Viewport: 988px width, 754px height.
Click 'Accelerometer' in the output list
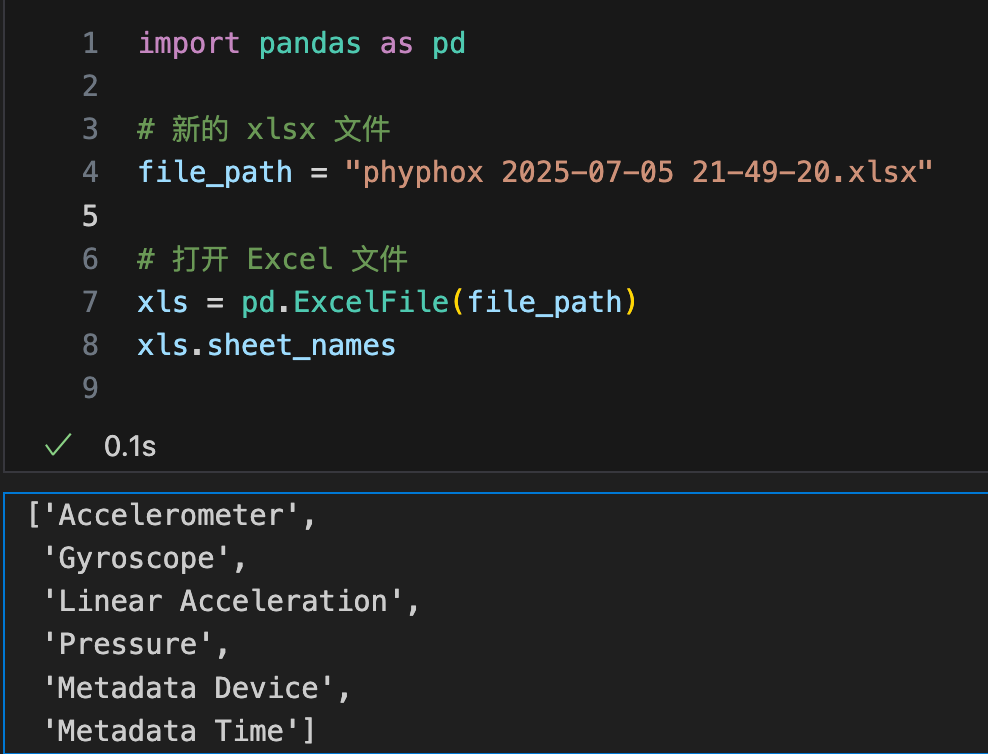coord(171,516)
